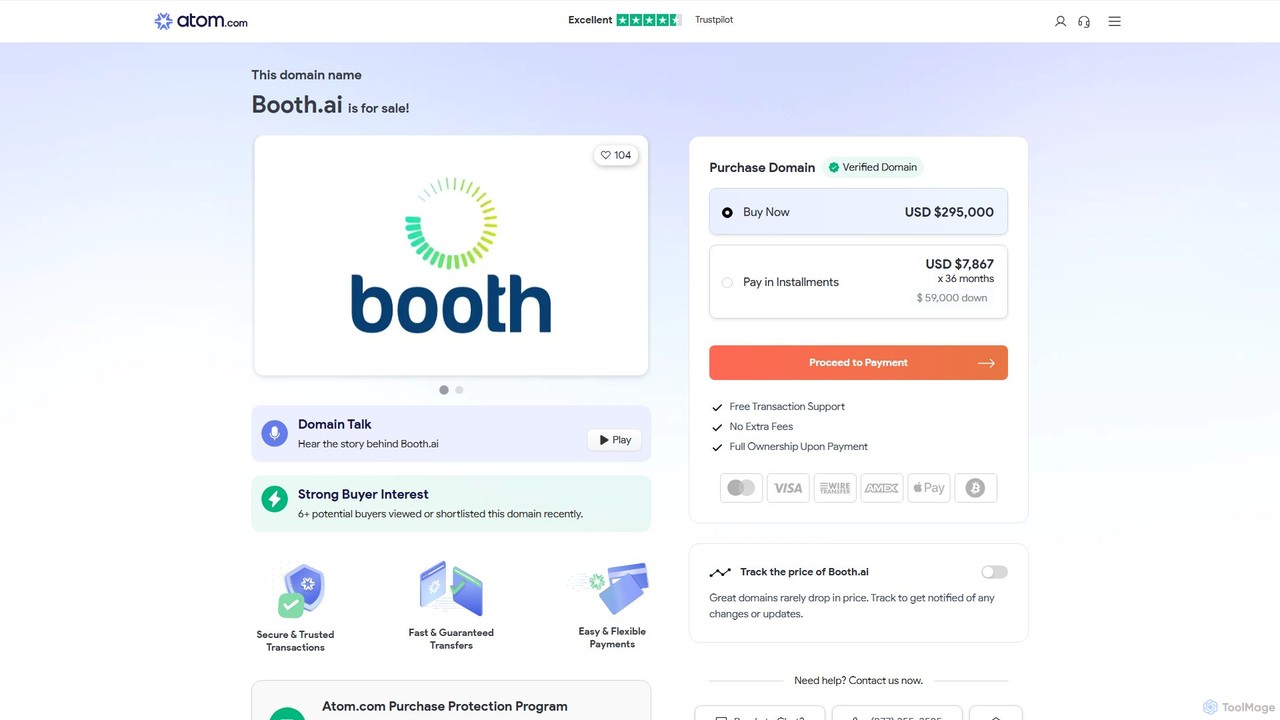Click the Mastercard payment icon
The image size is (1280, 720).
click(741, 488)
